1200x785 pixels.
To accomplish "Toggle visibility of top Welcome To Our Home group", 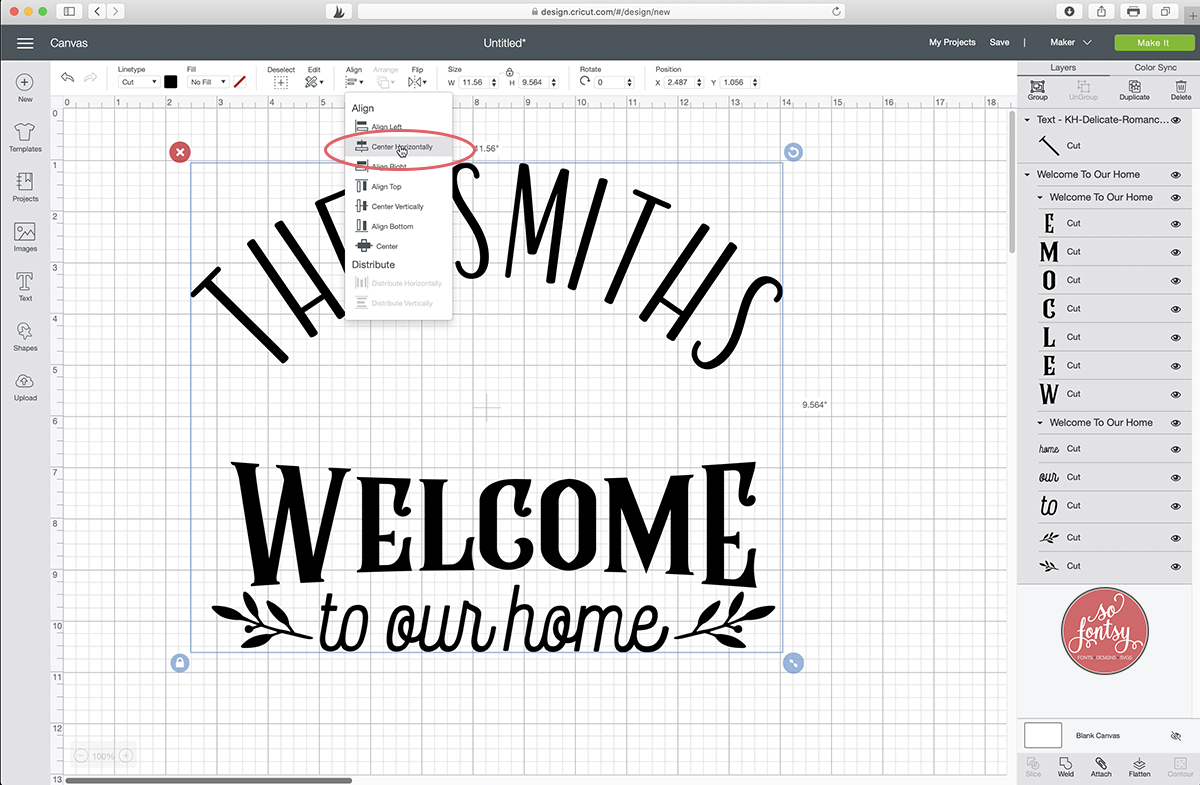I will click(1176, 174).
